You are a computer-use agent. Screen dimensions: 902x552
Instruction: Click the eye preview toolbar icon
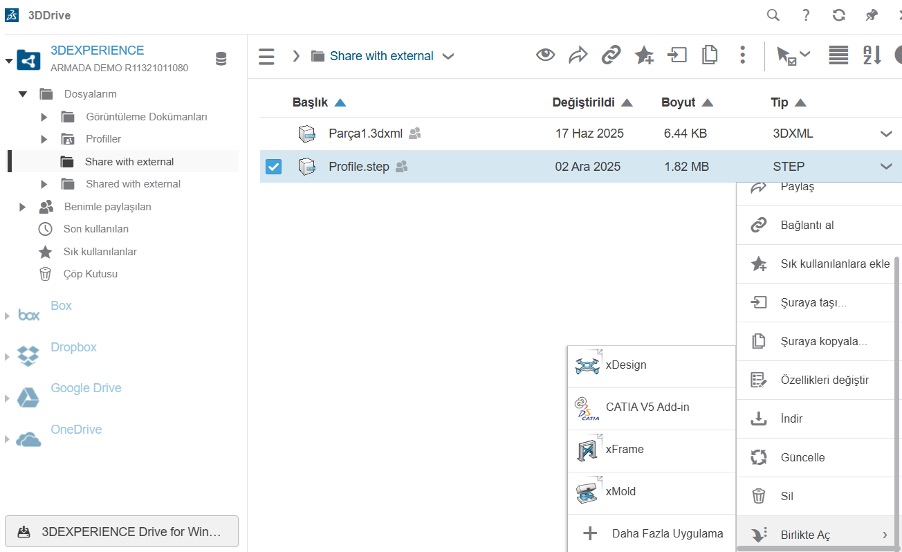[545, 55]
